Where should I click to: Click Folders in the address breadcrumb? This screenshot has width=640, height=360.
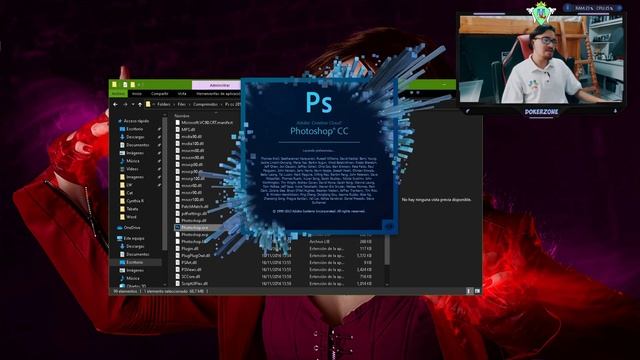click(x=164, y=104)
